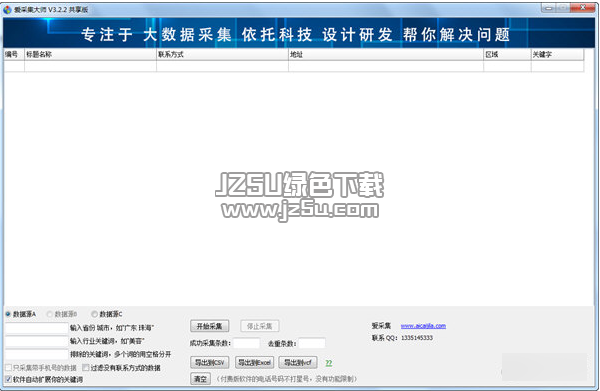This screenshot has height=391, width=600.
Task: Click the industry keyword input field
Action: pos(36,341)
